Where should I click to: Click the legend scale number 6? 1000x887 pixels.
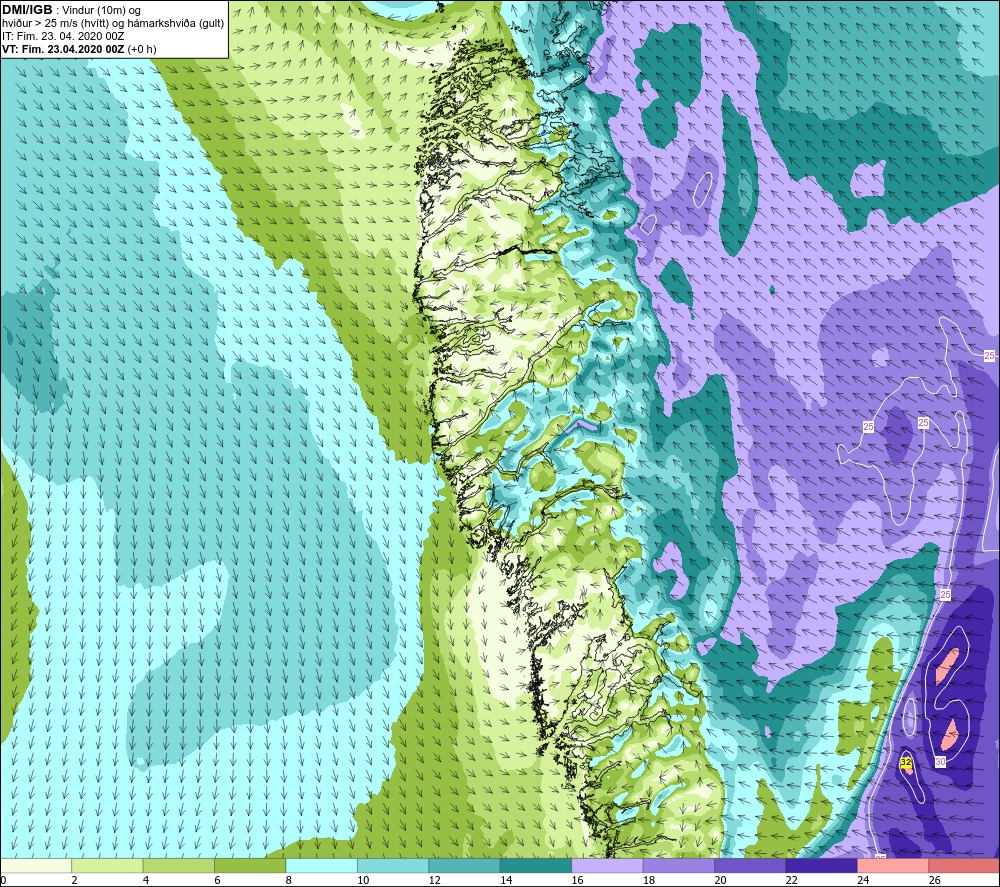coord(217,880)
